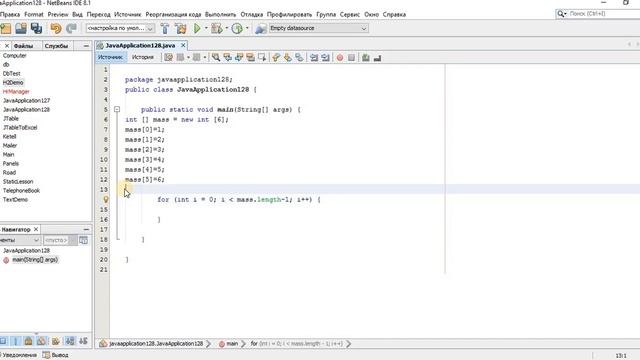Screen dimensions: 640x360
Task: Create a new file via toolbar icon
Action: (x=6, y=28)
